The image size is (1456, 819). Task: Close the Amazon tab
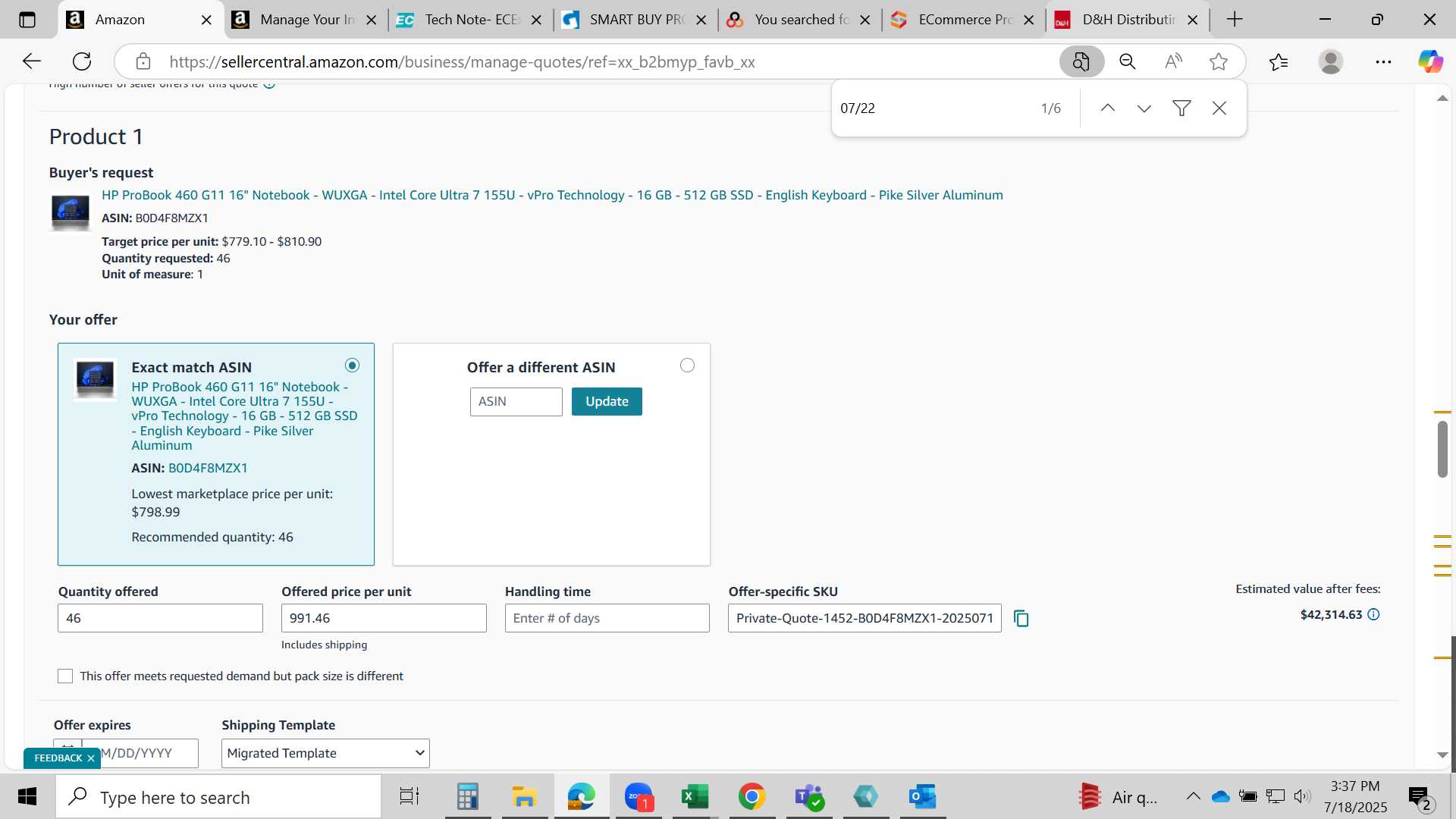pyautogui.click(x=206, y=20)
